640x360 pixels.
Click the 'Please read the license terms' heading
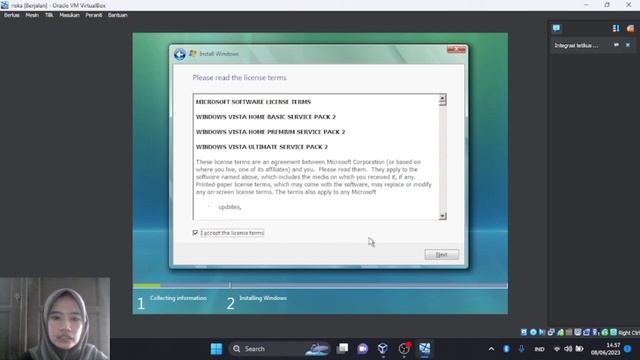[240, 78]
